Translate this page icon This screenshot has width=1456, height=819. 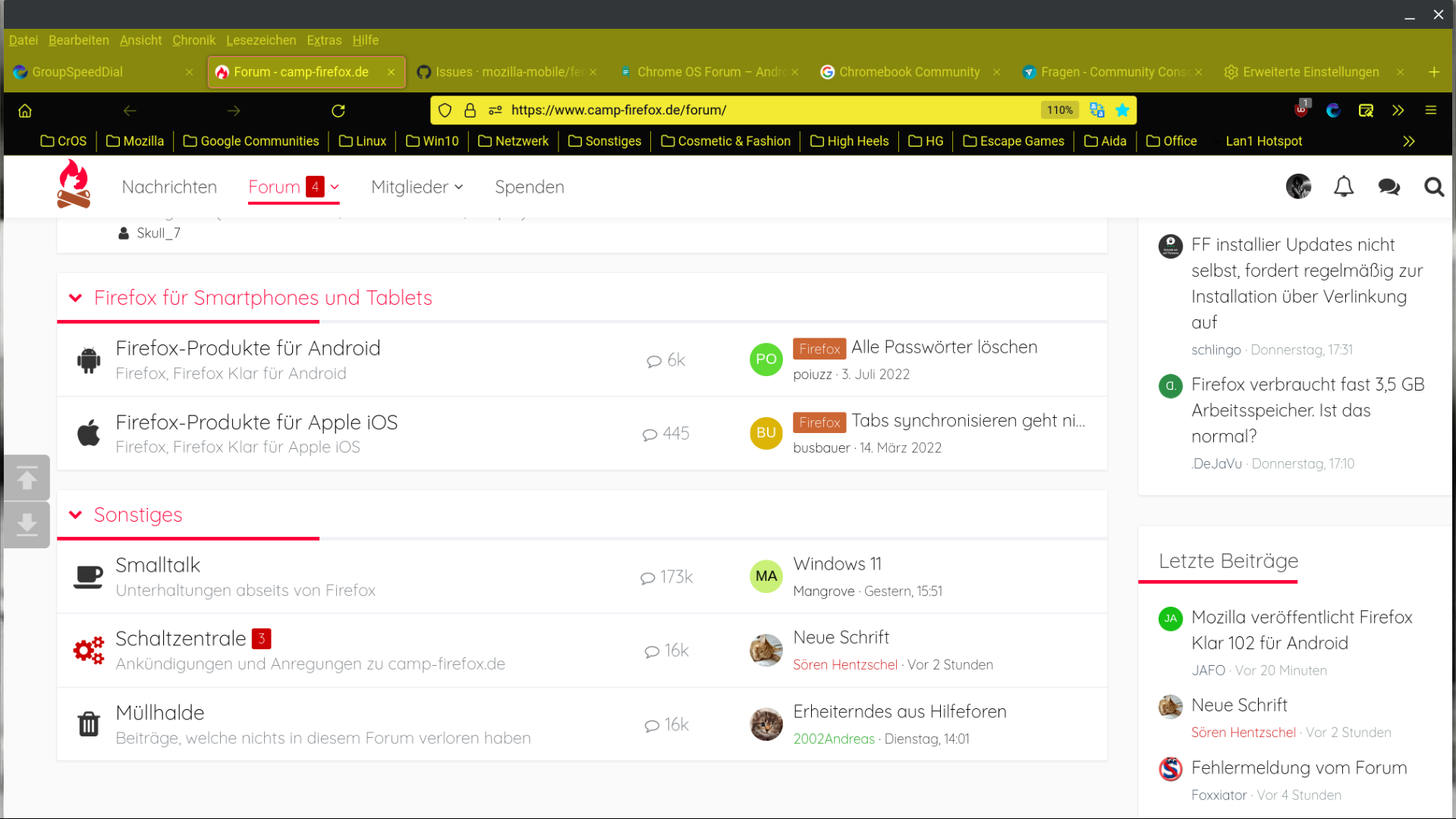pos(1097,111)
